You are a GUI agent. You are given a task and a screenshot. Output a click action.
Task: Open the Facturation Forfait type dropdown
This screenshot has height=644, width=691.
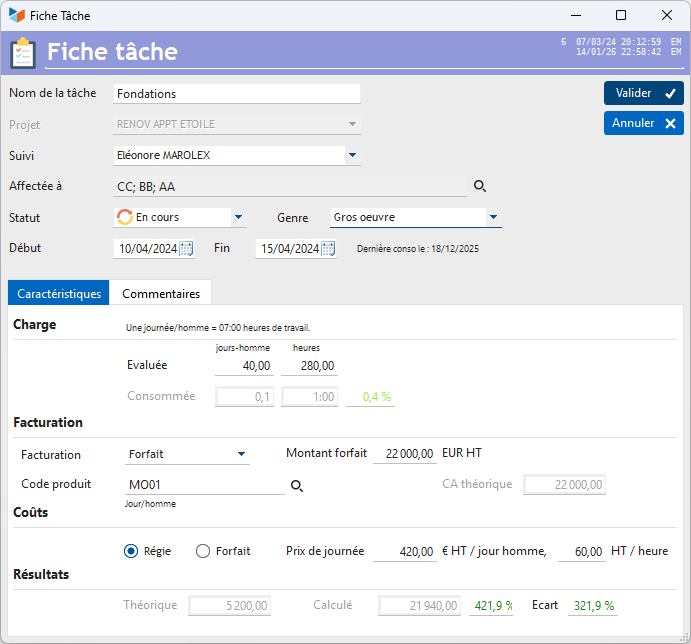(x=241, y=454)
